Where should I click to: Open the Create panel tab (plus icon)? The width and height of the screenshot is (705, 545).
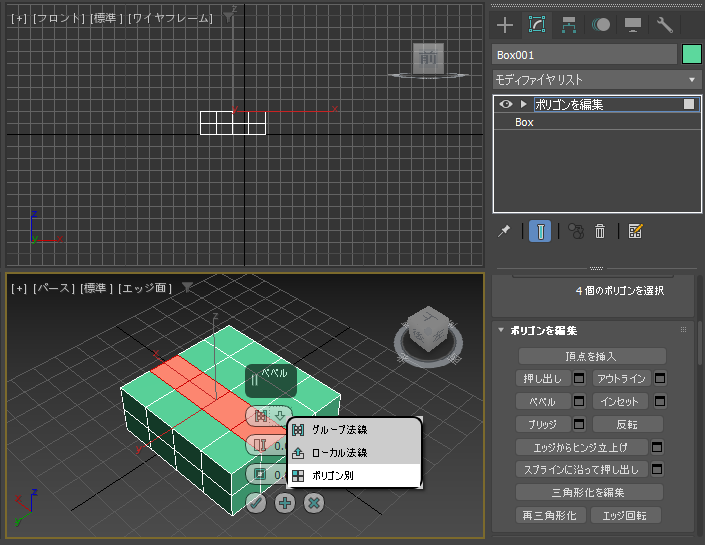505,25
